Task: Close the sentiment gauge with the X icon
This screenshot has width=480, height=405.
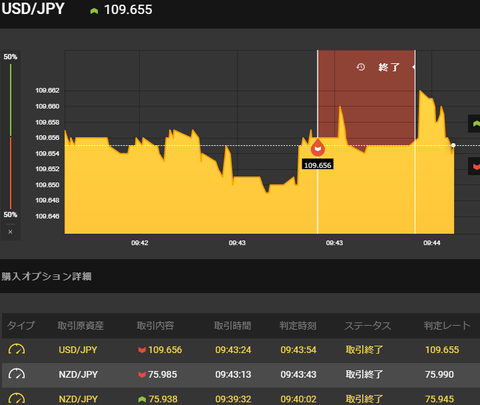Action: [10, 232]
